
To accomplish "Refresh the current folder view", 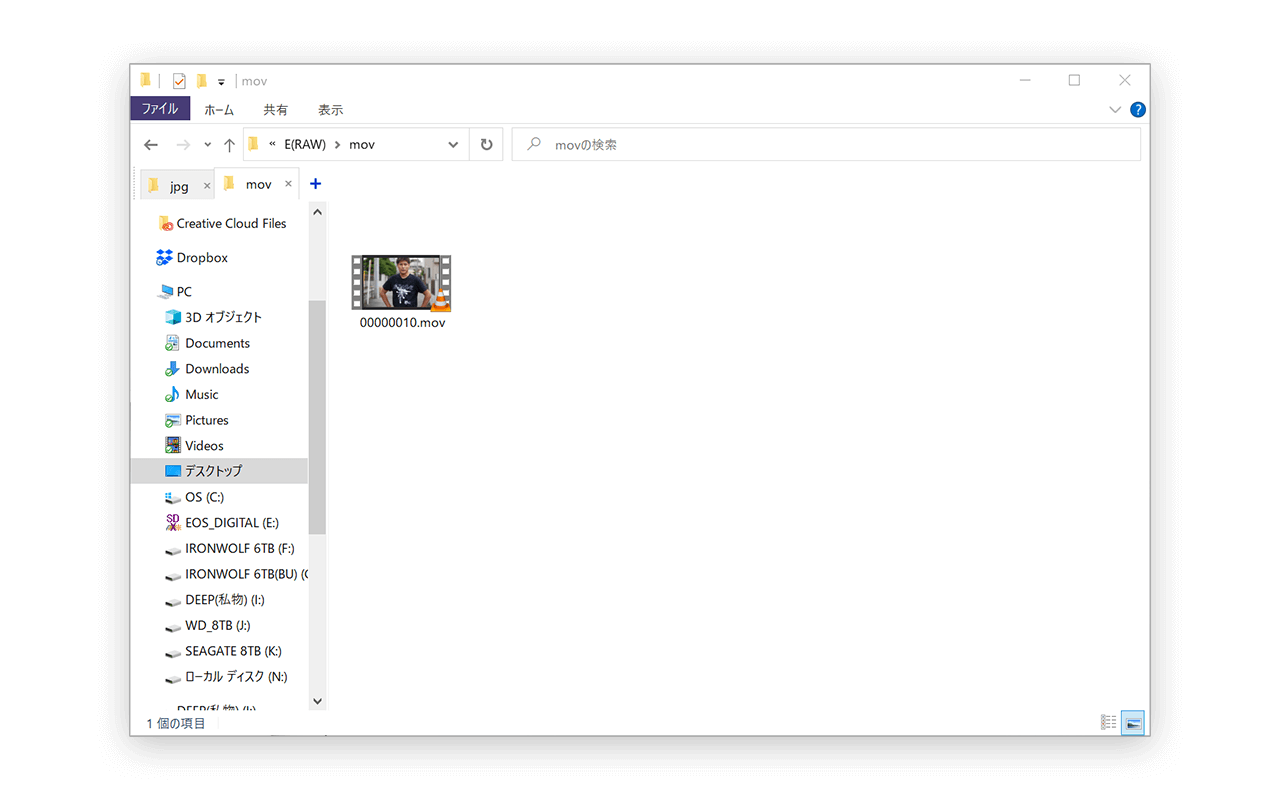I will tap(486, 145).
